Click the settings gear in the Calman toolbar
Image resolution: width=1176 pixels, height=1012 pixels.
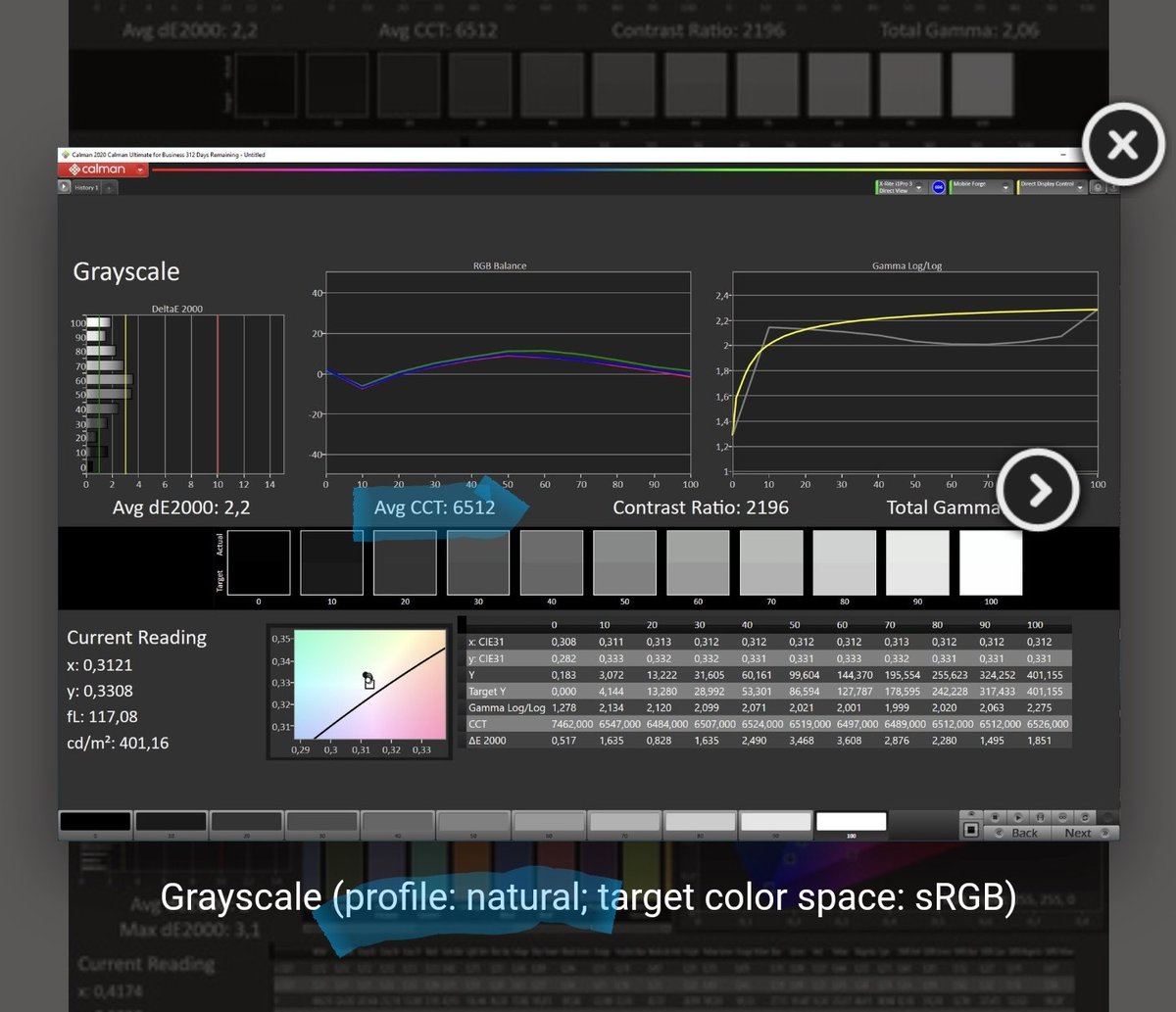(x=1098, y=187)
